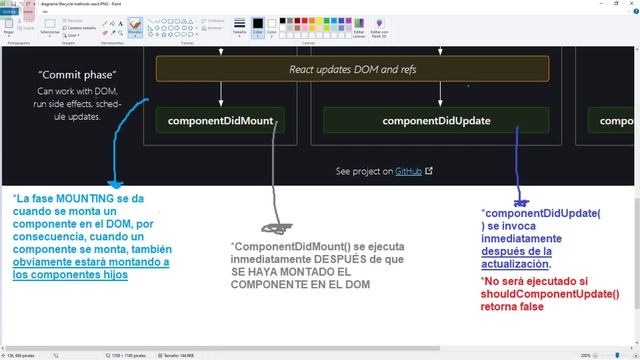Pick the red color swatch
The image size is (640, 360).
[304, 21]
